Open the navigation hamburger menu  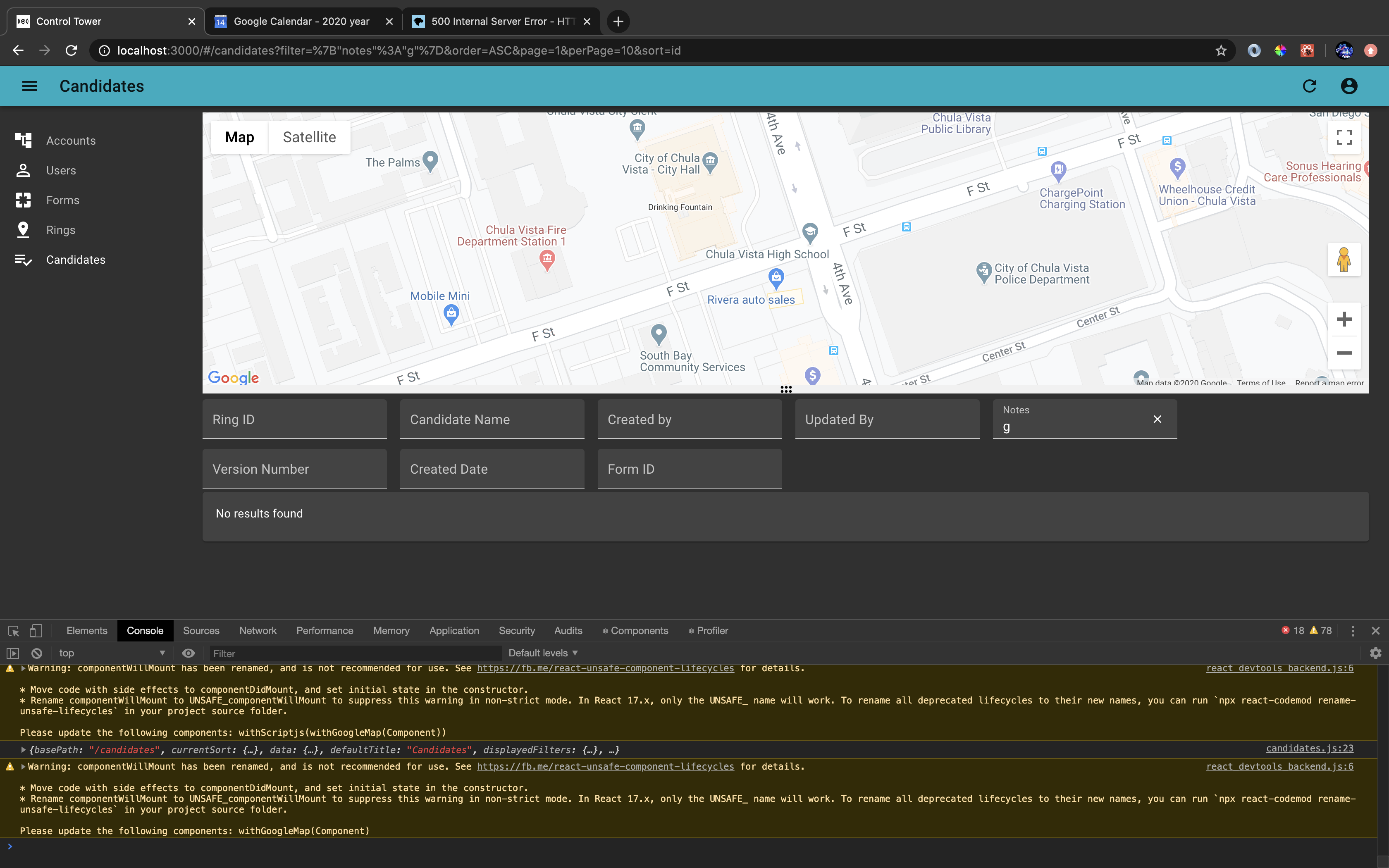coord(29,86)
